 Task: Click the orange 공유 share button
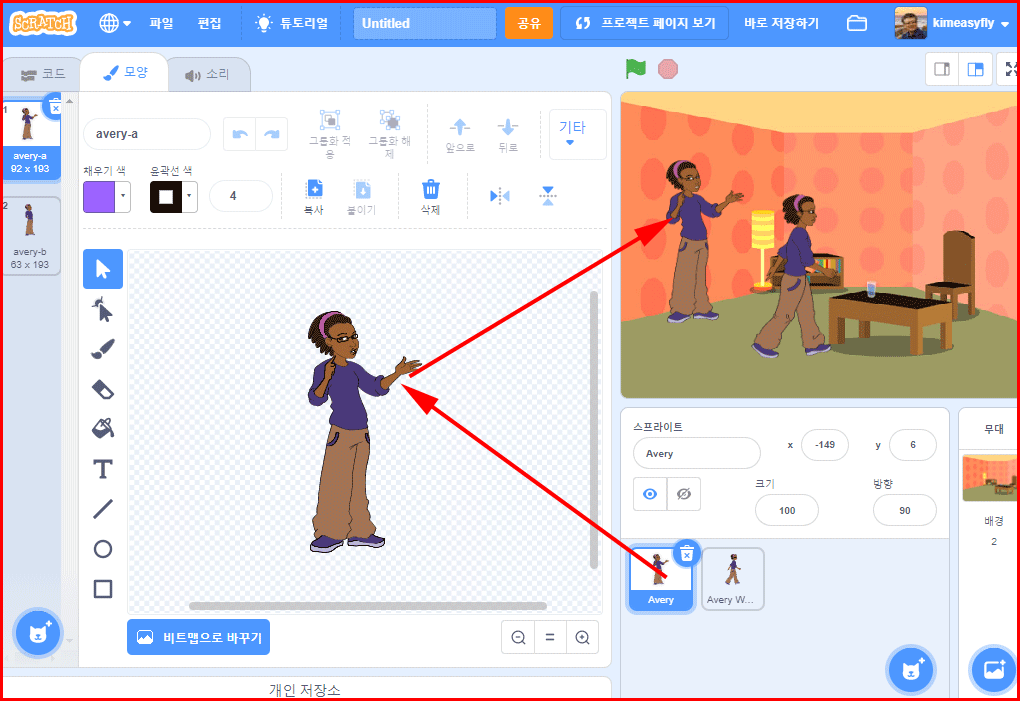tap(529, 23)
